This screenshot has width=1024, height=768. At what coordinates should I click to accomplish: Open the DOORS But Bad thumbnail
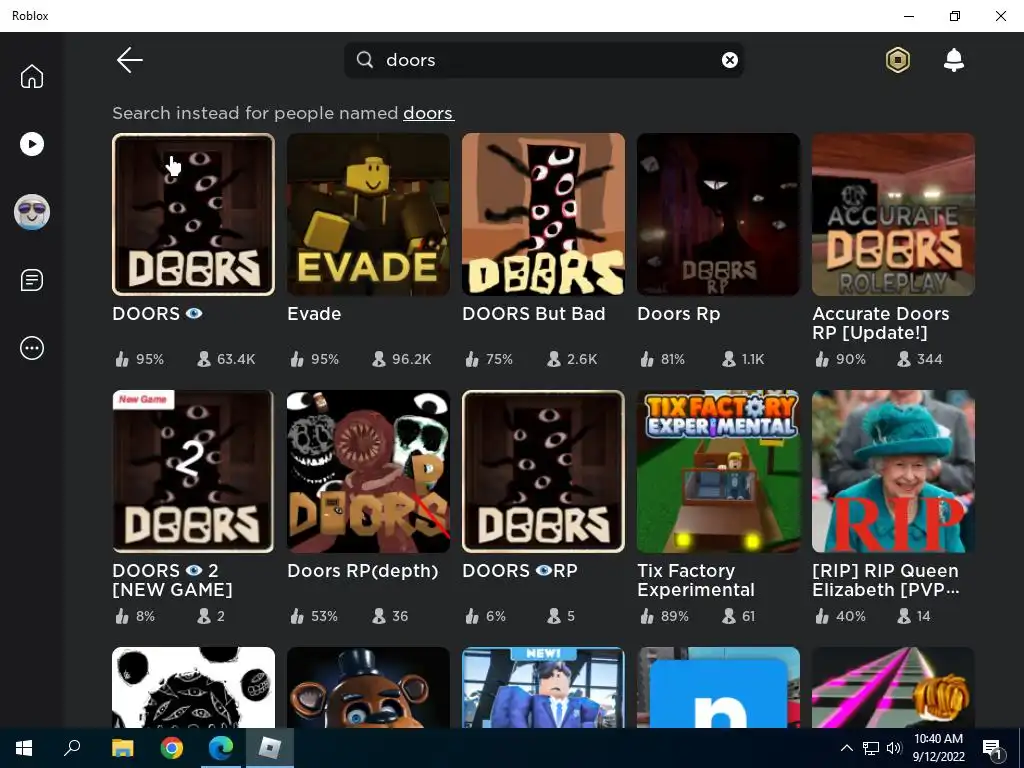pos(543,214)
